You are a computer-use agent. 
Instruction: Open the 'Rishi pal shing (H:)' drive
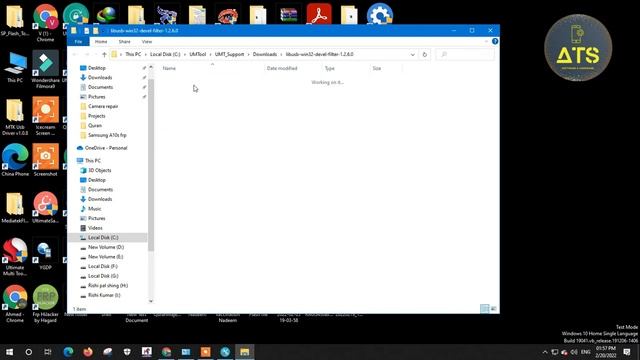click(108, 285)
